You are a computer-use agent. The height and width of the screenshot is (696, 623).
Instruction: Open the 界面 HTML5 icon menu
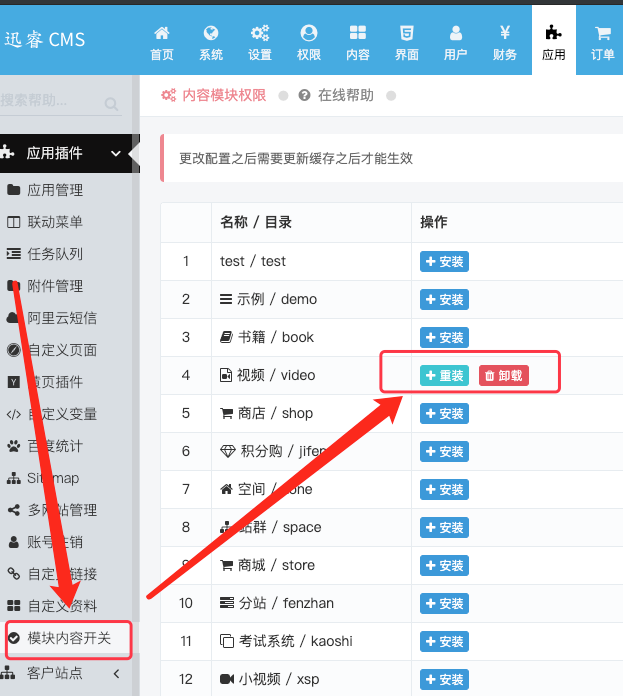pos(407,43)
